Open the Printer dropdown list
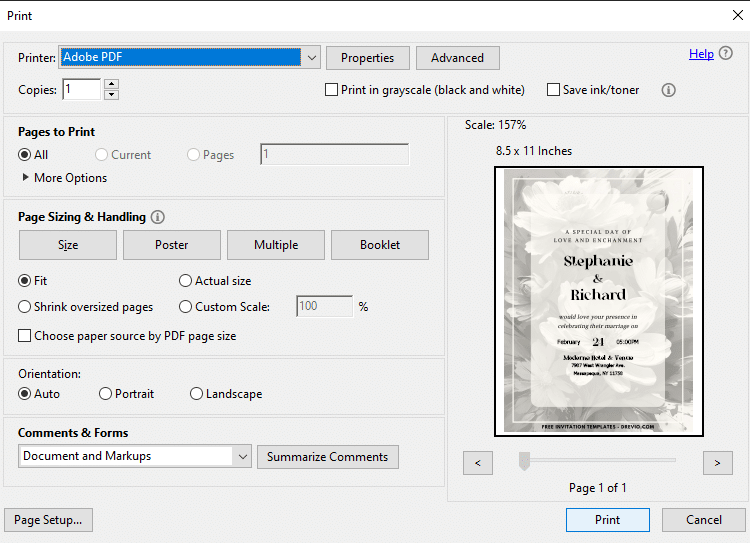This screenshot has height=543, width=750. pos(312,58)
